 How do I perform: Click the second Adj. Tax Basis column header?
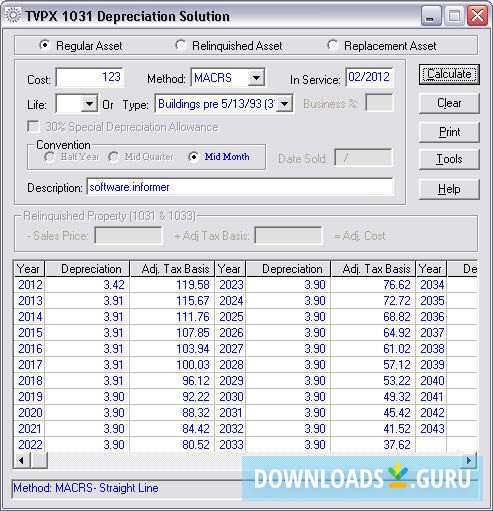[373, 269]
